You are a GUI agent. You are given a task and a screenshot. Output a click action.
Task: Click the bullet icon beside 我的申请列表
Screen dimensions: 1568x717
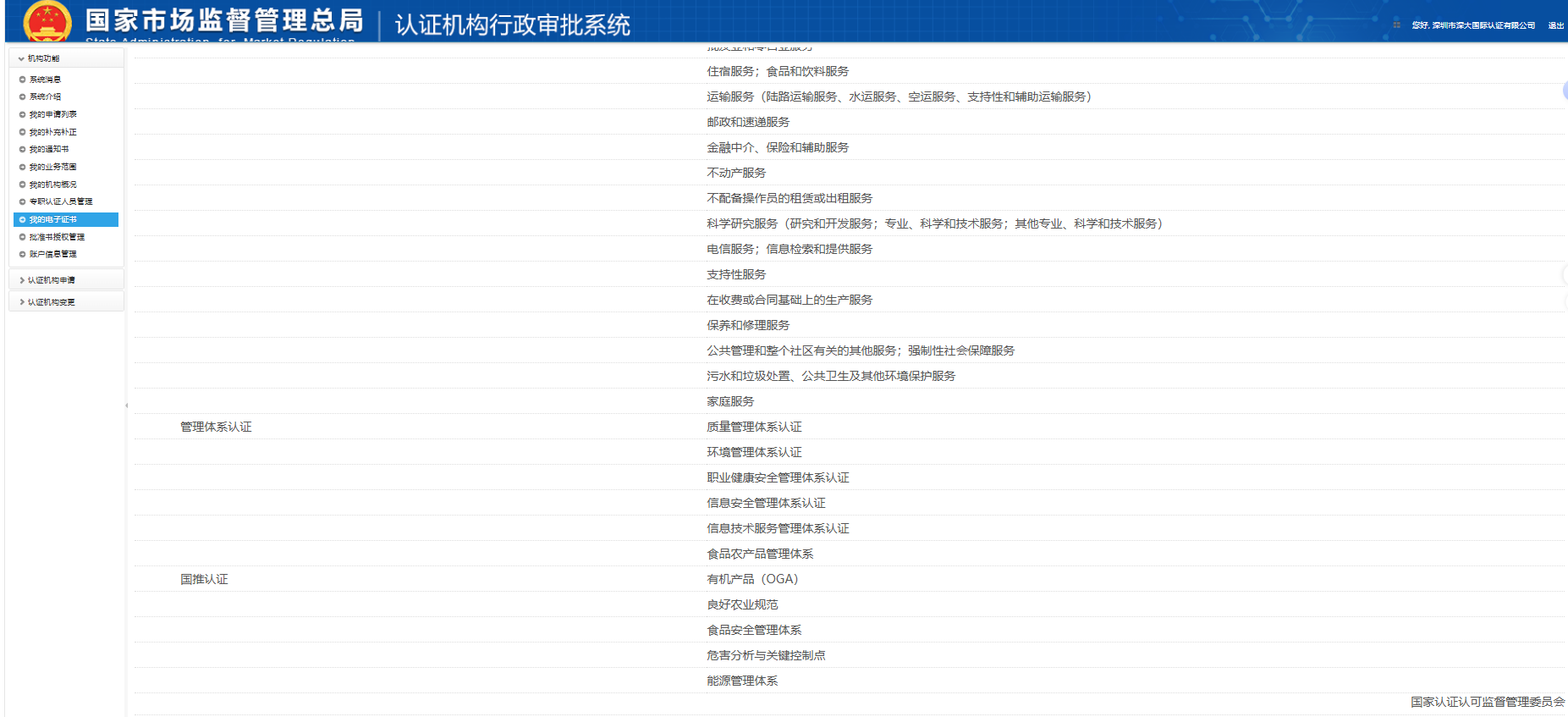pyautogui.click(x=22, y=114)
